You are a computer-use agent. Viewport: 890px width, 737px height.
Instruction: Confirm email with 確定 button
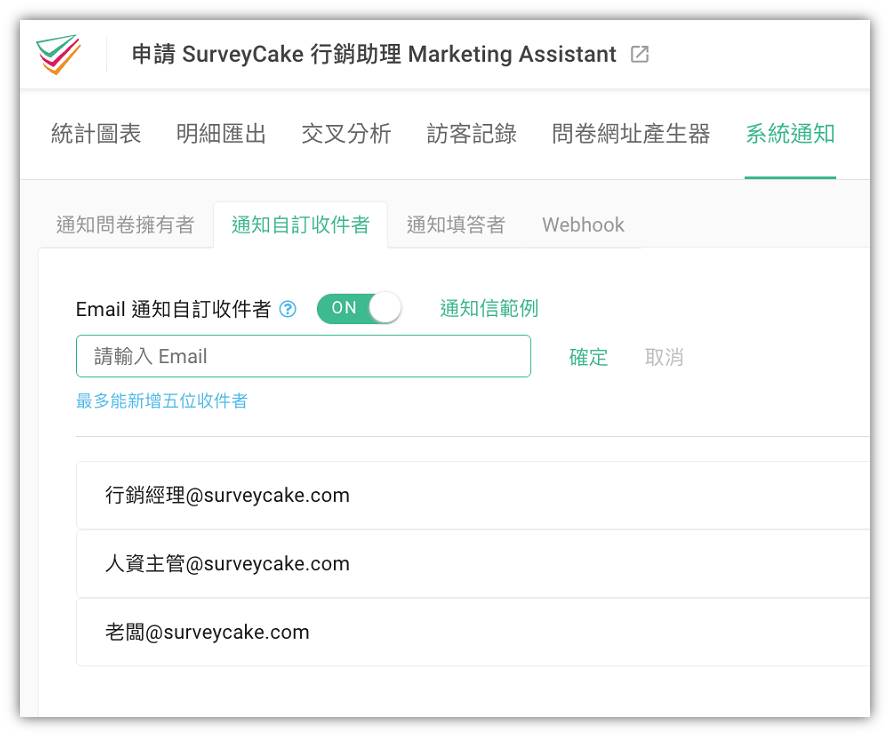[589, 357]
